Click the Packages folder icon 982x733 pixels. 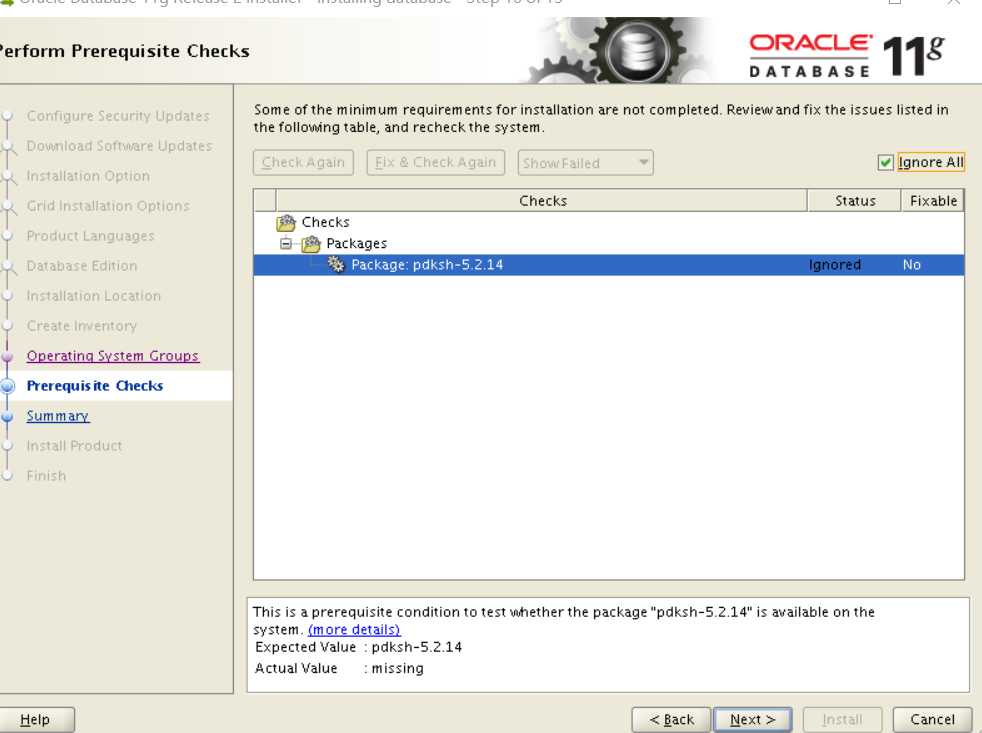[x=311, y=244]
